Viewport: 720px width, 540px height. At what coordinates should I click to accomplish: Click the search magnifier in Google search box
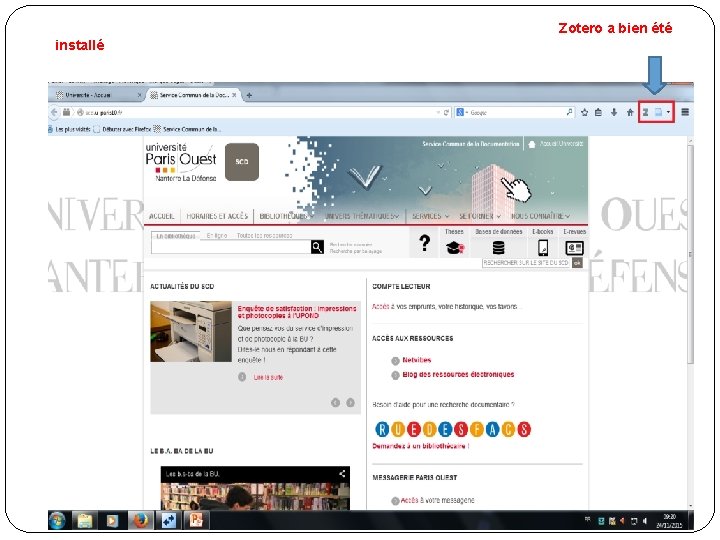point(569,112)
